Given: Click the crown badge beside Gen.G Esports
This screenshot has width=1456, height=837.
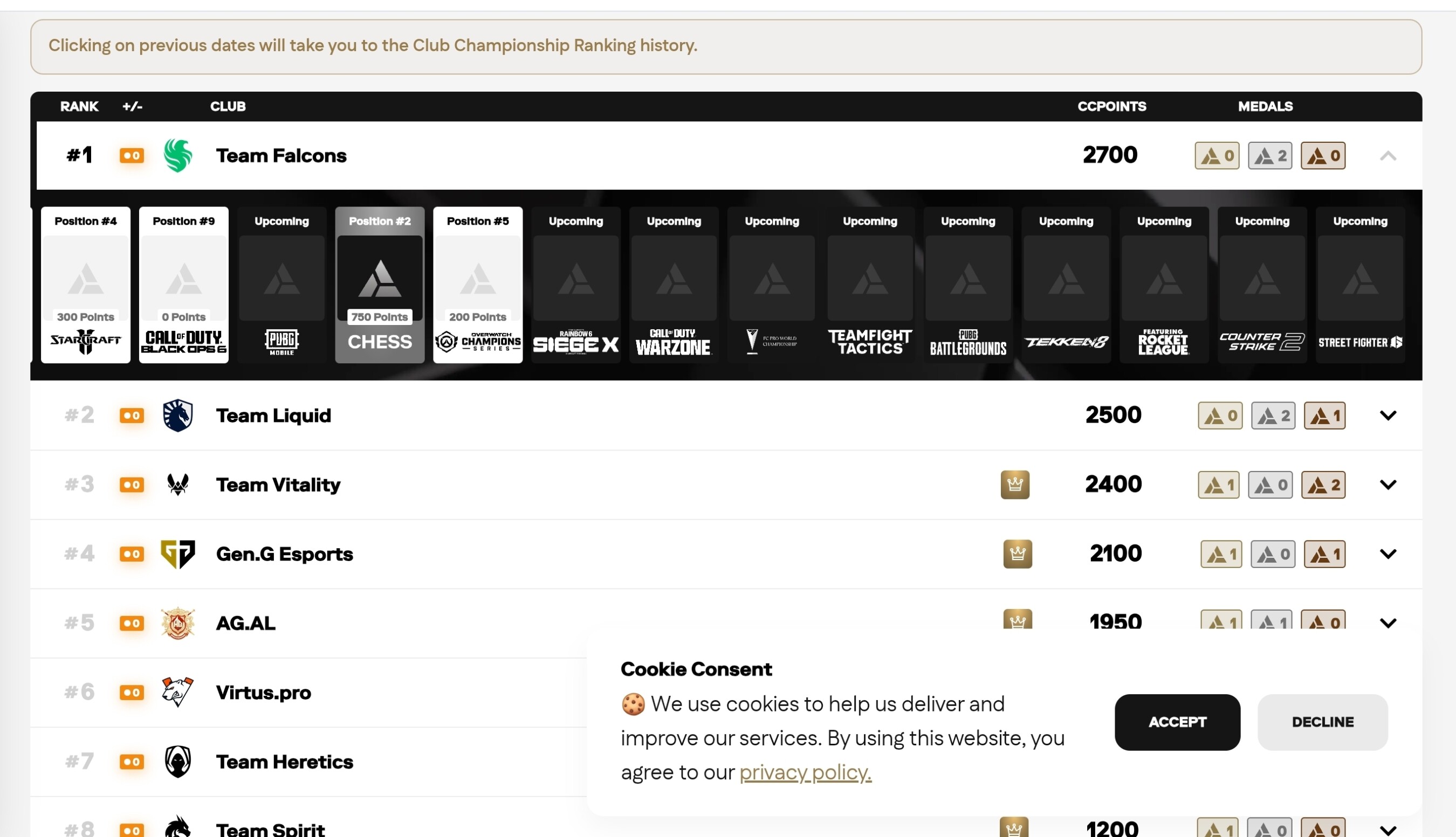Looking at the screenshot, I should point(1017,554).
